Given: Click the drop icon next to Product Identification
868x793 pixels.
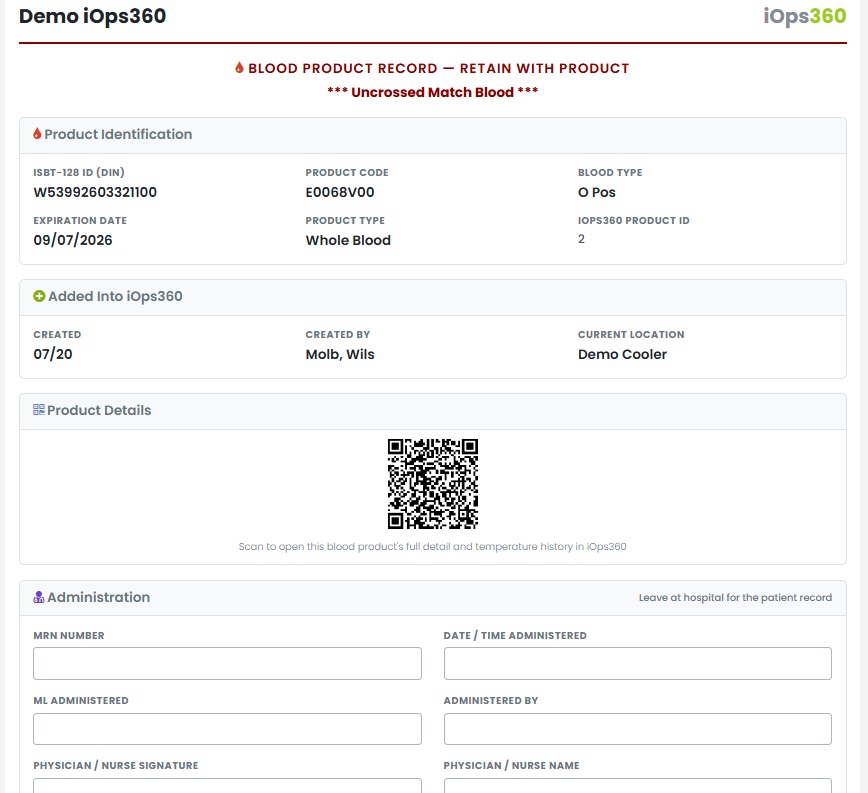Looking at the screenshot, I should 37,133.
